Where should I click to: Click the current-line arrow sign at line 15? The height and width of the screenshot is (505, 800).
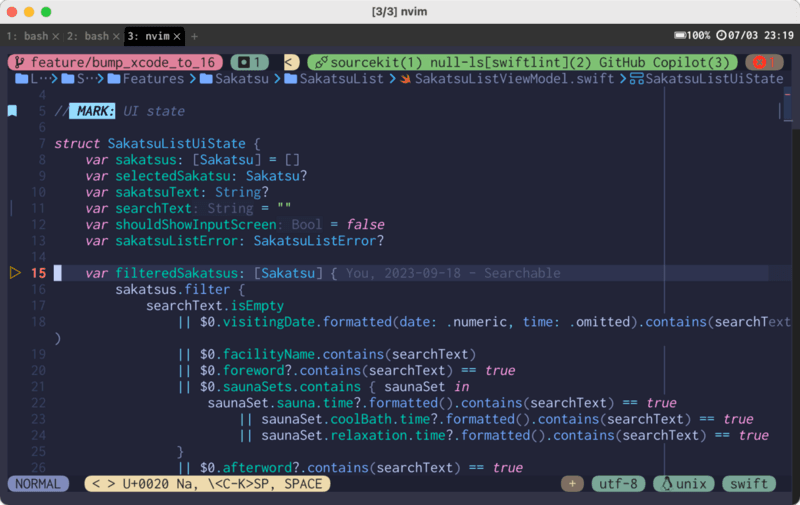point(15,273)
